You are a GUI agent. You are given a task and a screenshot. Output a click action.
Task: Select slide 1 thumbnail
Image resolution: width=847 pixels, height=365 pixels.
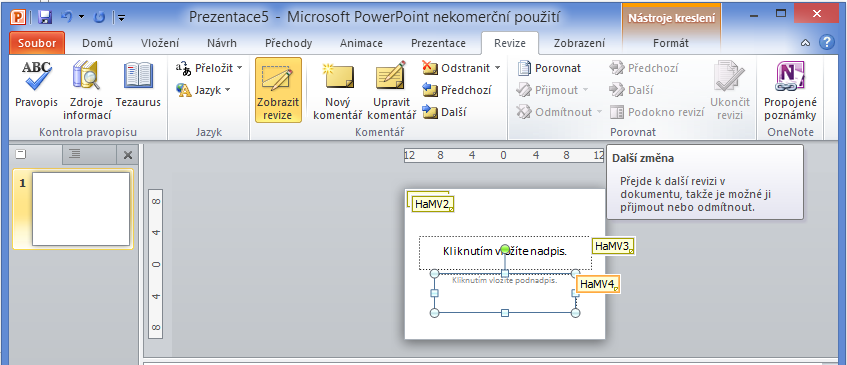click(x=80, y=208)
